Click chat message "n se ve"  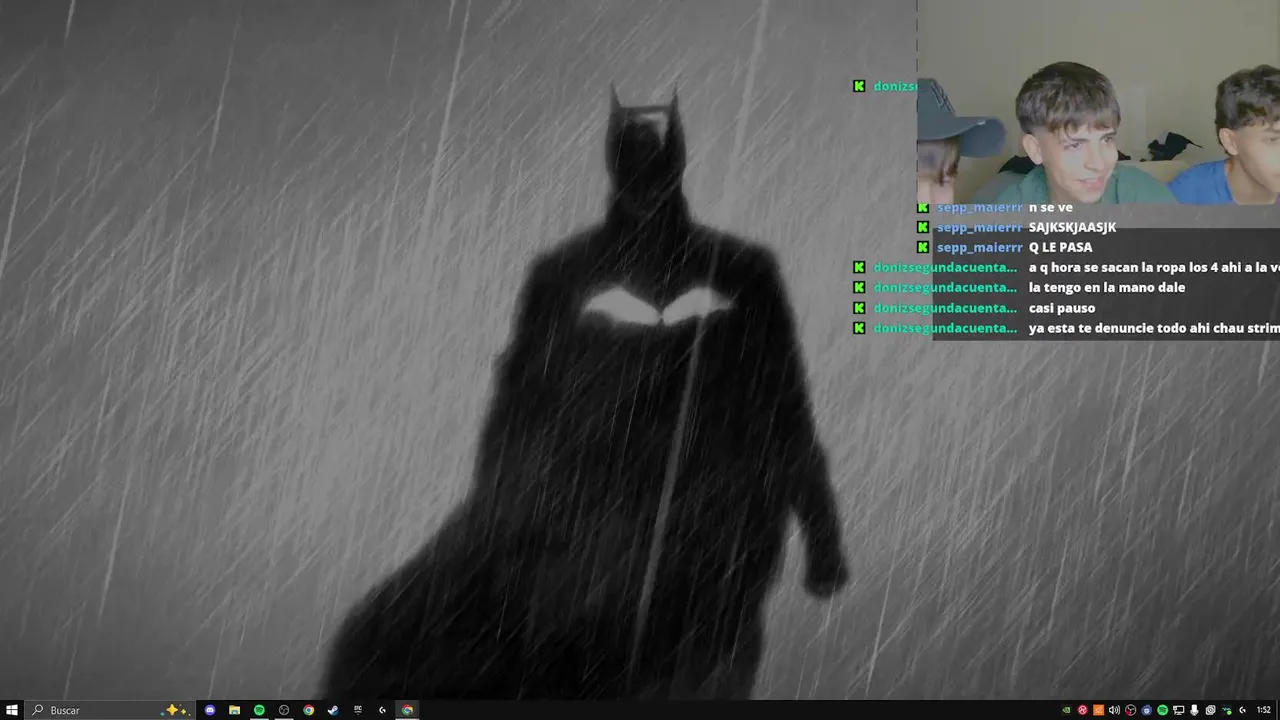(x=1050, y=207)
